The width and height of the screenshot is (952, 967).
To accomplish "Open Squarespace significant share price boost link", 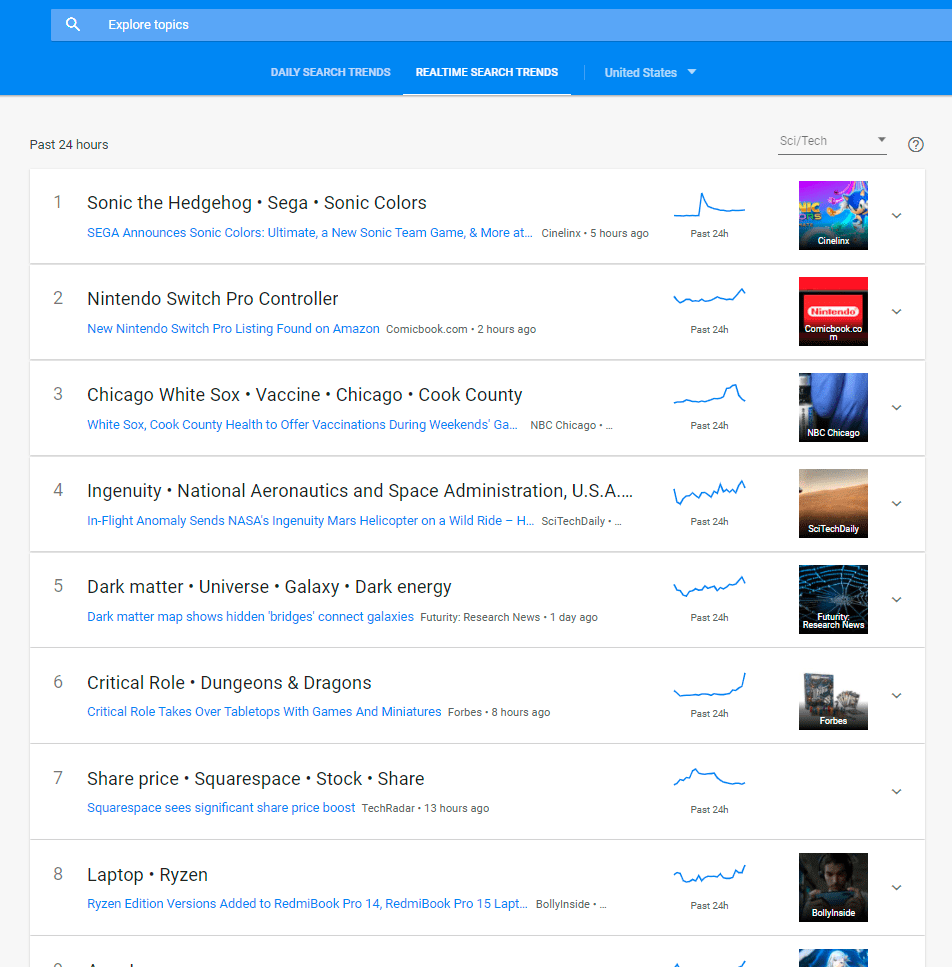I will click(x=221, y=808).
